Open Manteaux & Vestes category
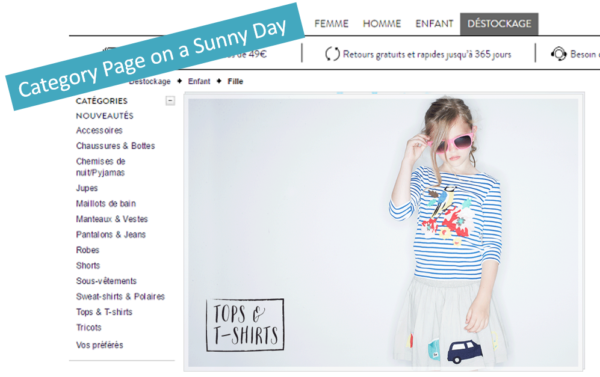600x377 pixels. point(112,219)
